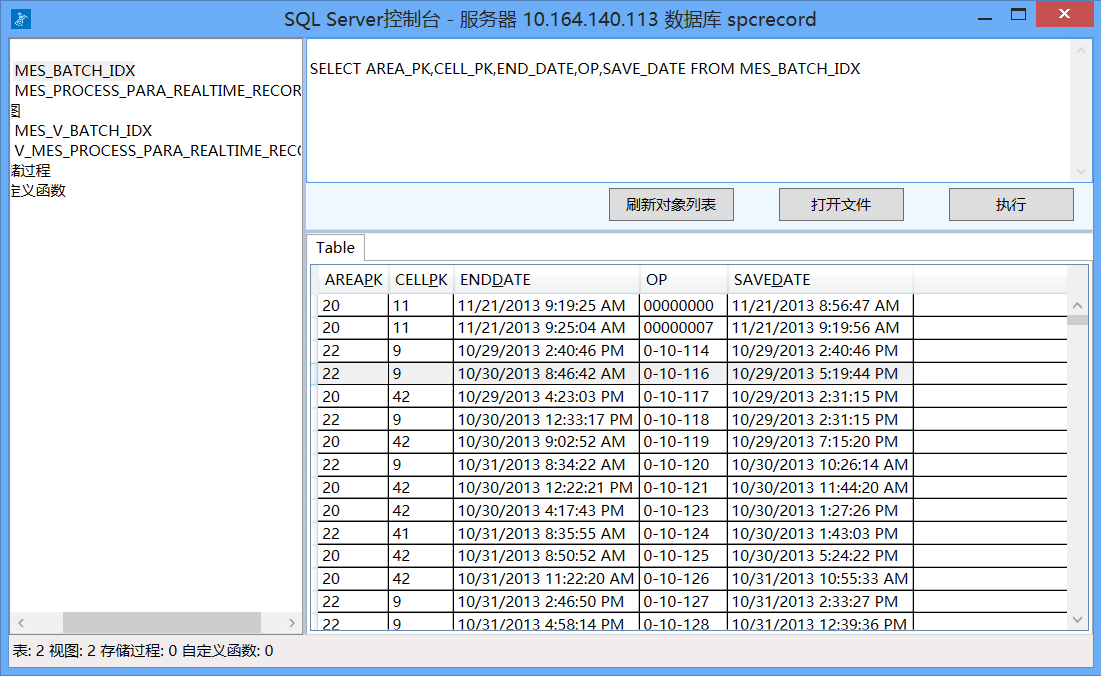Click SAVEDATE column header
Screen dimensions: 1101x676
tap(820, 279)
